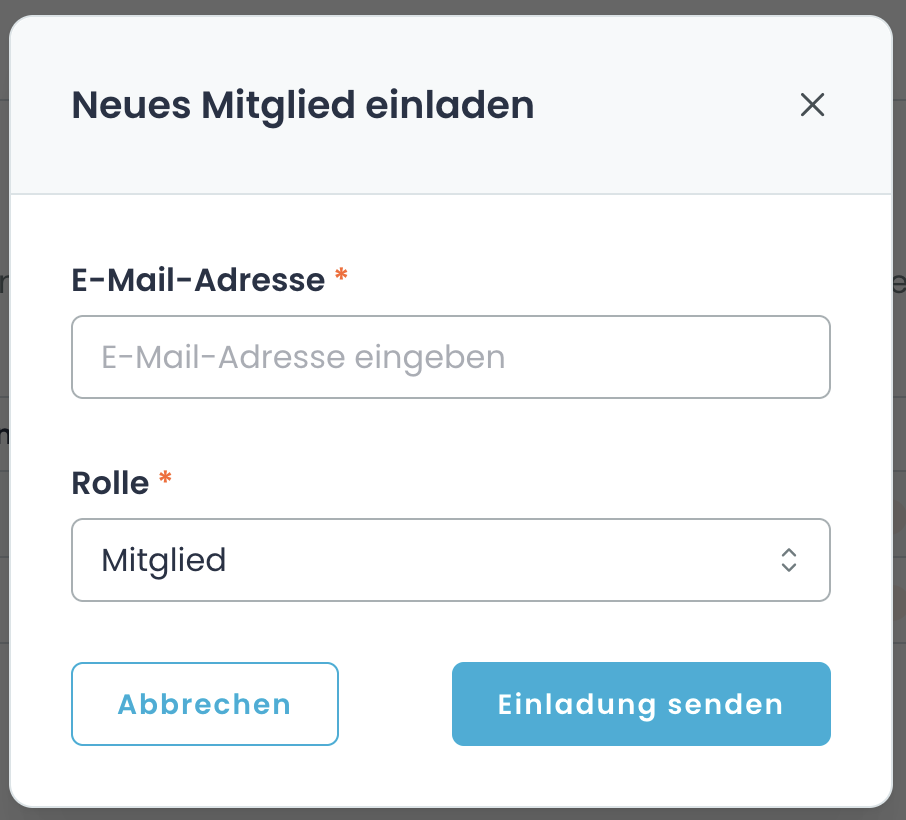This screenshot has width=906, height=820.
Task: Click the dialog title 'Neues Mitglied einladen'
Action: pyautogui.click(x=302, y=105)
